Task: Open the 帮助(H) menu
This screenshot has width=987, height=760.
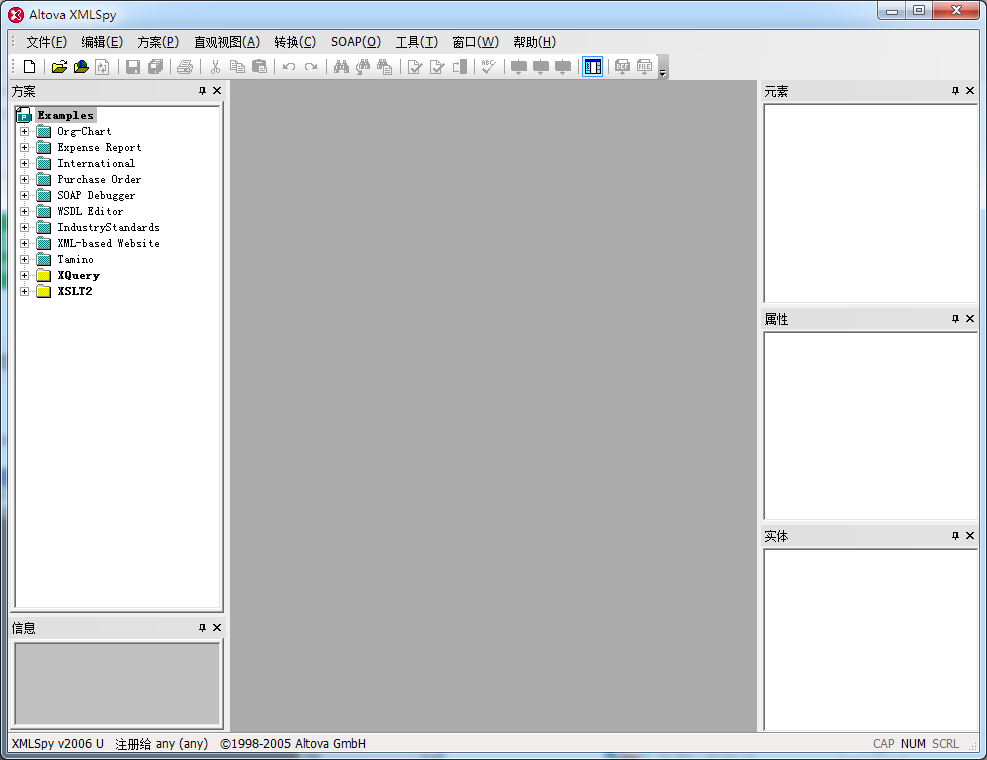Action: click(534, 42)
